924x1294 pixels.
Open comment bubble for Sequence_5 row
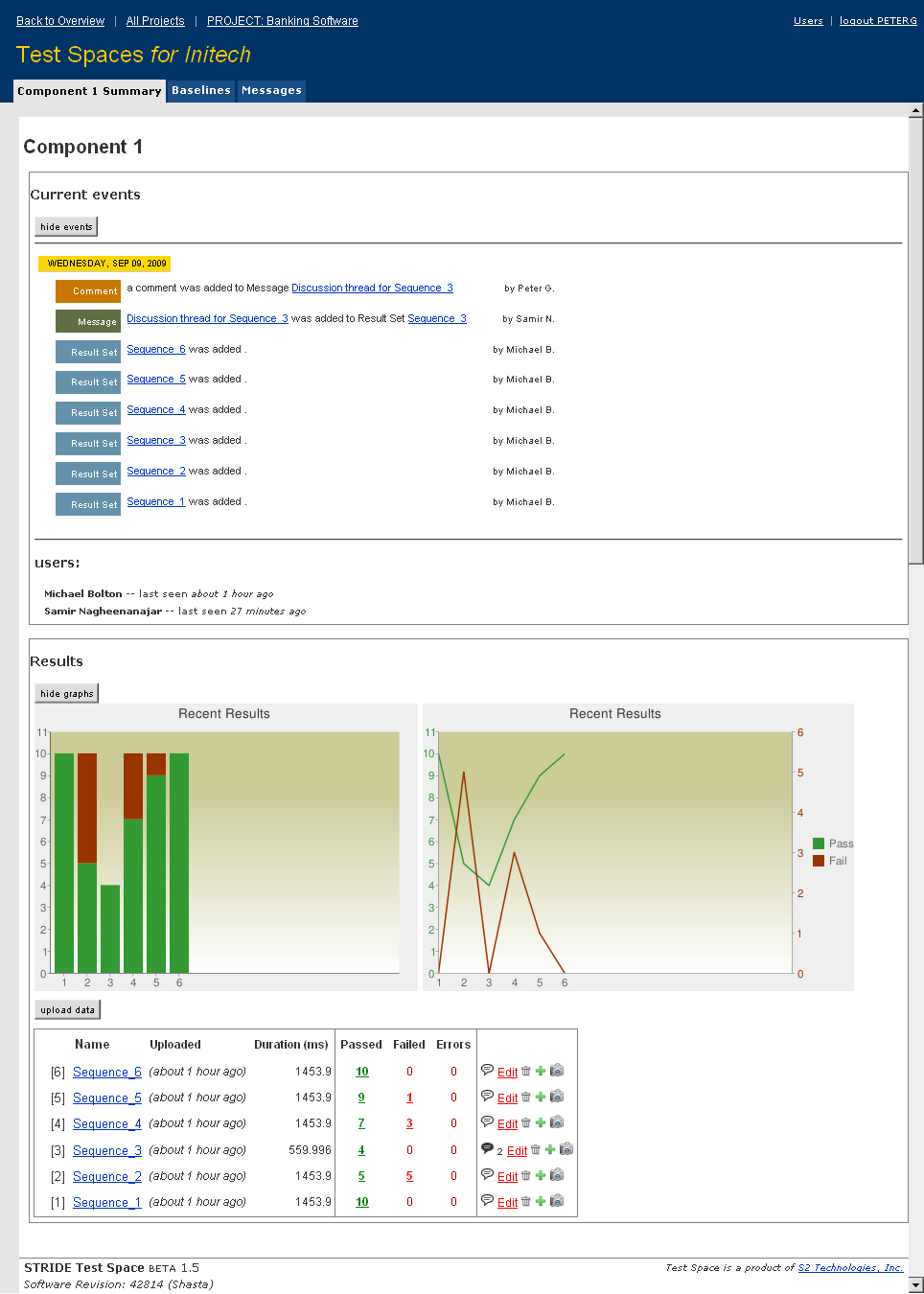pyautogui.click(x=487, y=1096)
